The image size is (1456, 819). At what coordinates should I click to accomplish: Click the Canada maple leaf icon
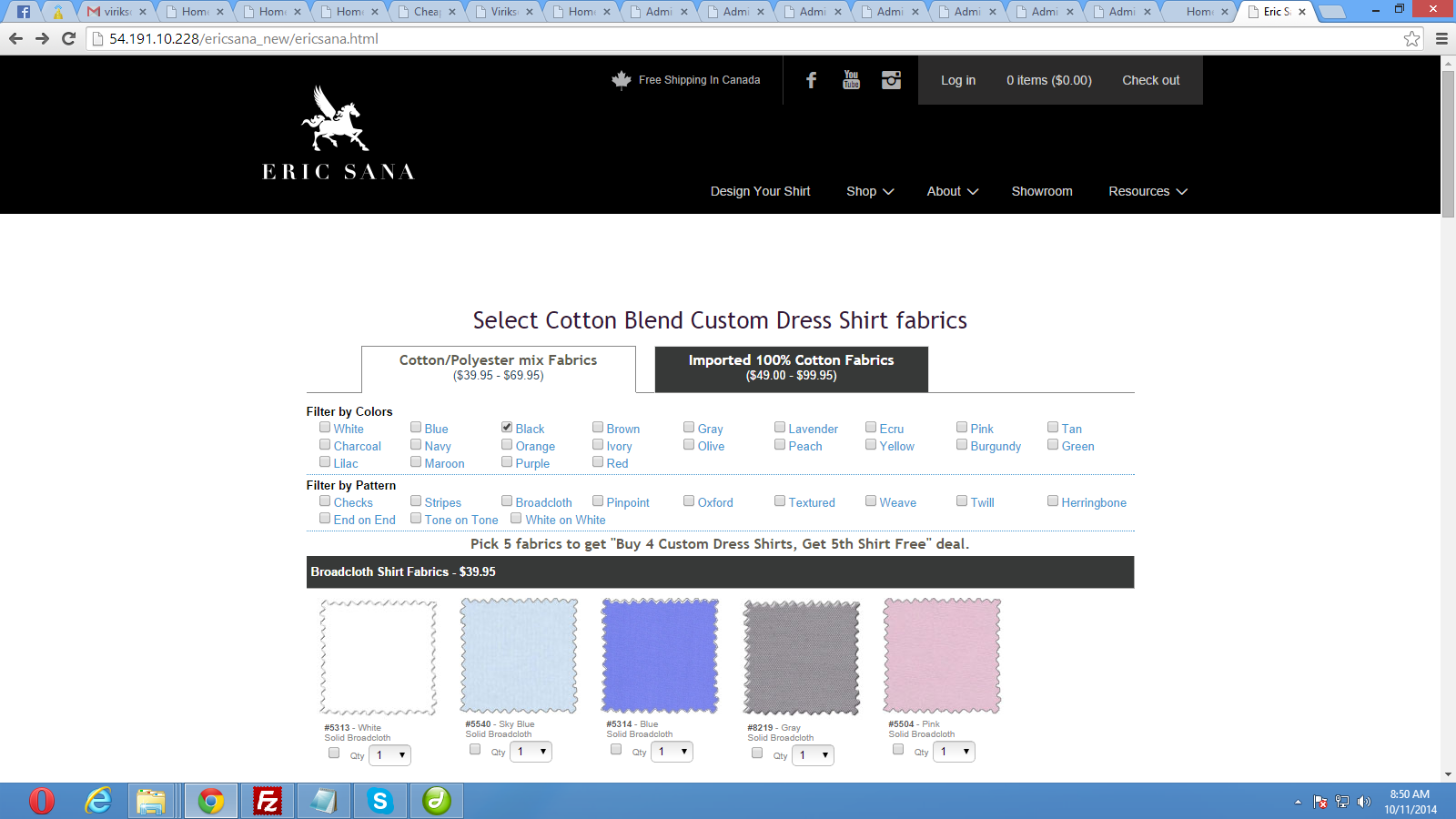pos(622,80)
